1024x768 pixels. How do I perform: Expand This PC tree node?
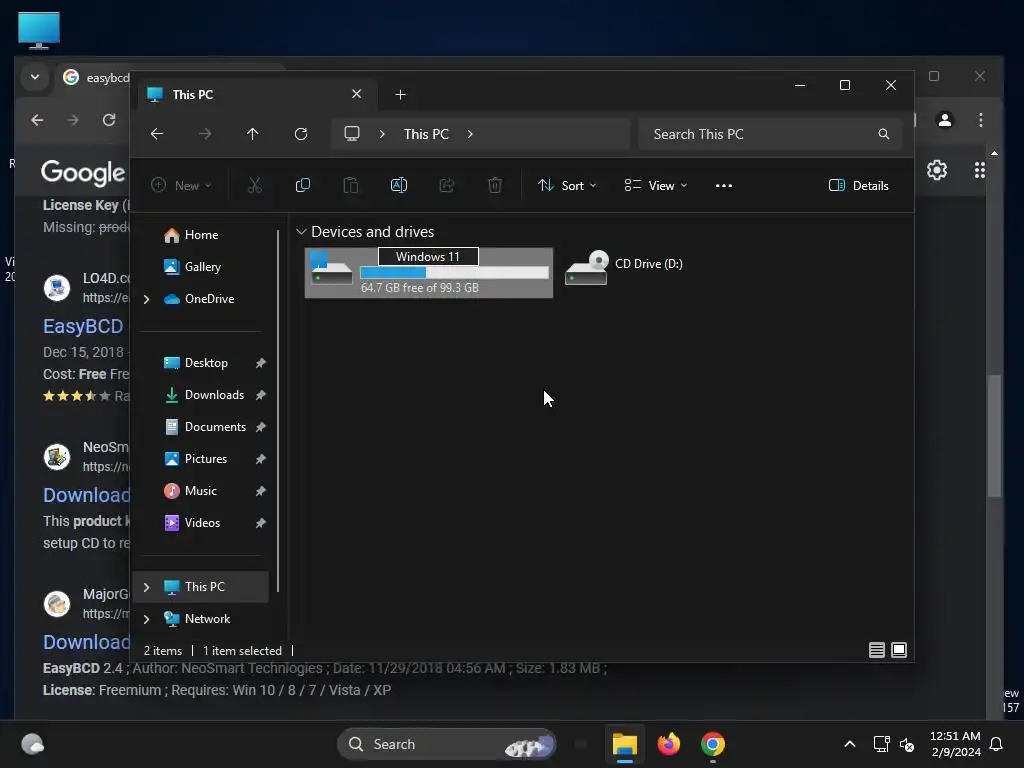coord(146,587)
